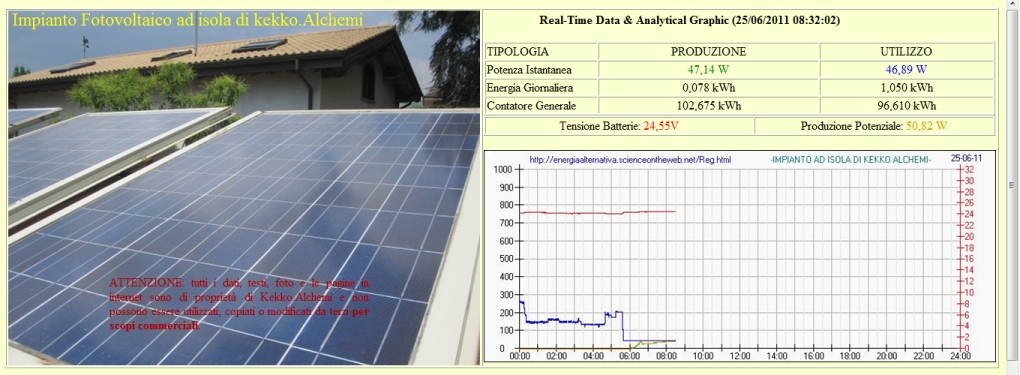Click the green 47,14 W production value

click(708, 69)
